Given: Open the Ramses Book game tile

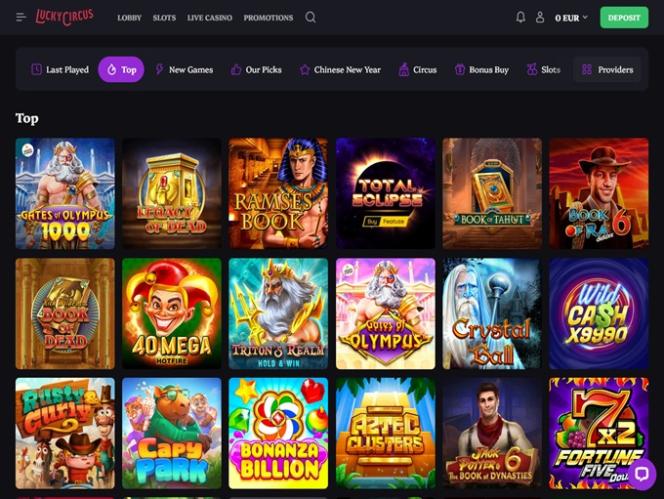Looking at the screenshot, I should 278,194.
